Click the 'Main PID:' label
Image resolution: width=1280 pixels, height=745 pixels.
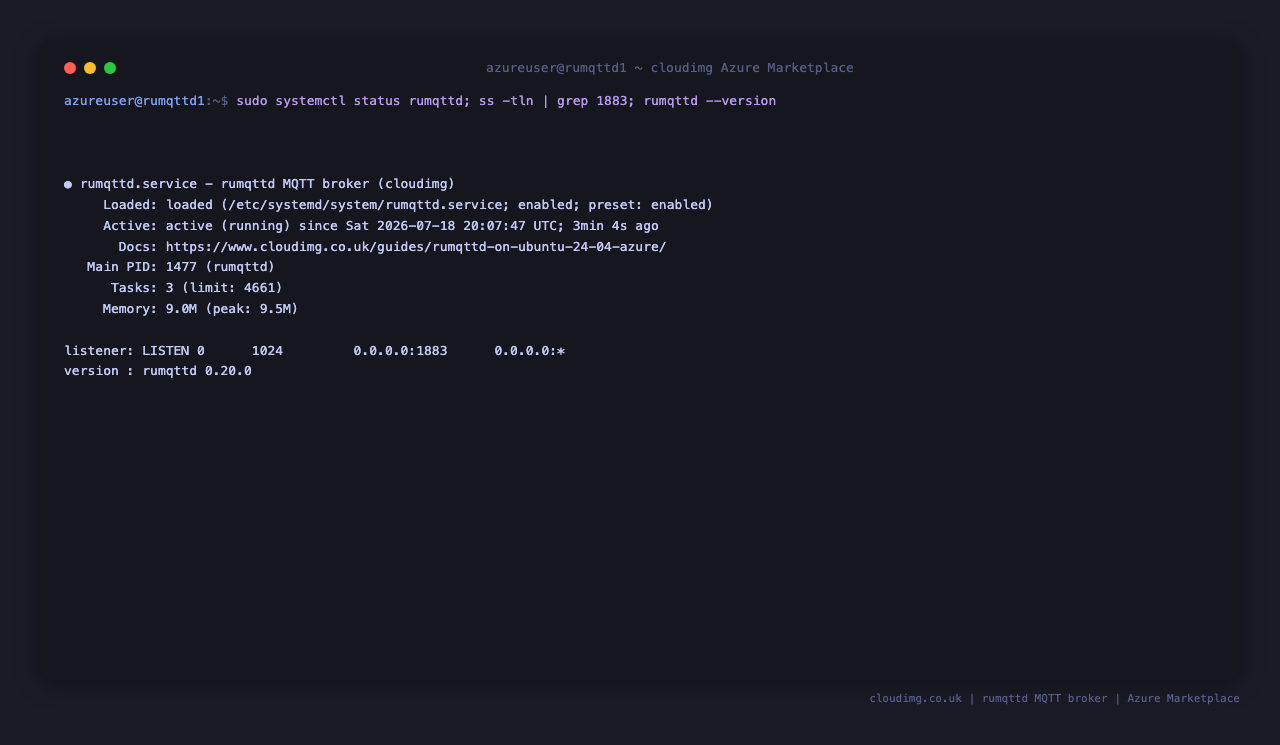[x=122, y=267]
